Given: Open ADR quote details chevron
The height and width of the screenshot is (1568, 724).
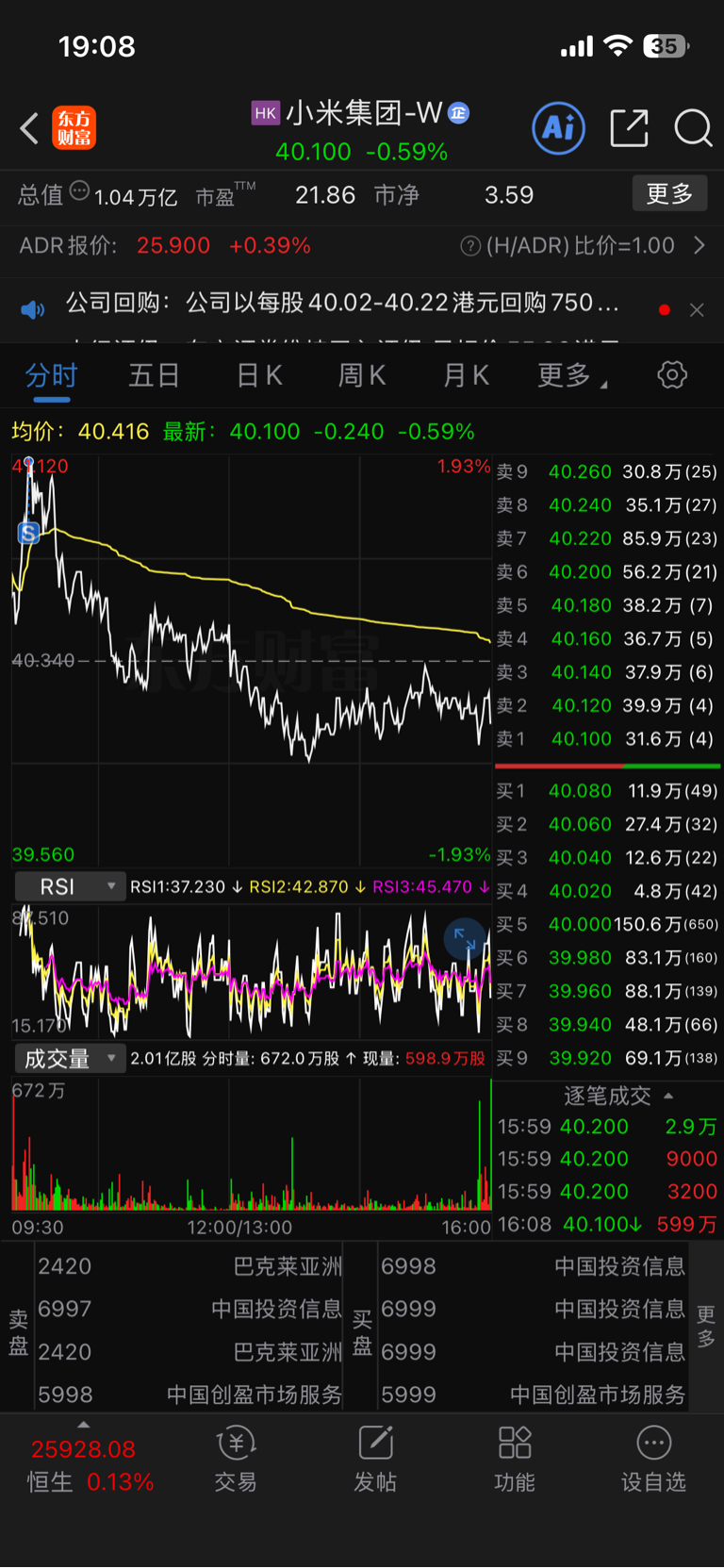Looking at the screenshot, I should pos(699,246).
